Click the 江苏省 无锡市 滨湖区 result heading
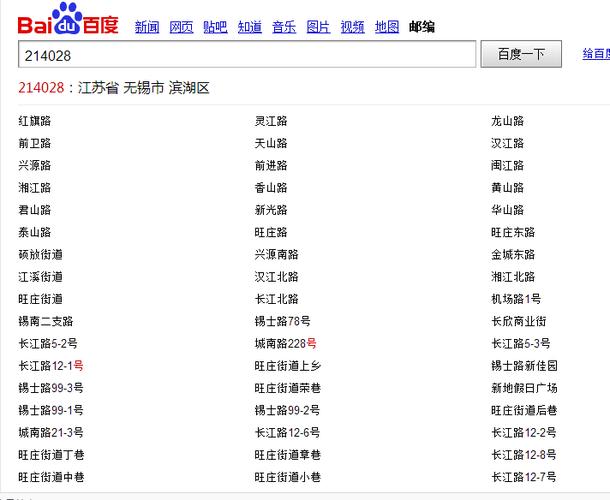 (x=144, y=88)
